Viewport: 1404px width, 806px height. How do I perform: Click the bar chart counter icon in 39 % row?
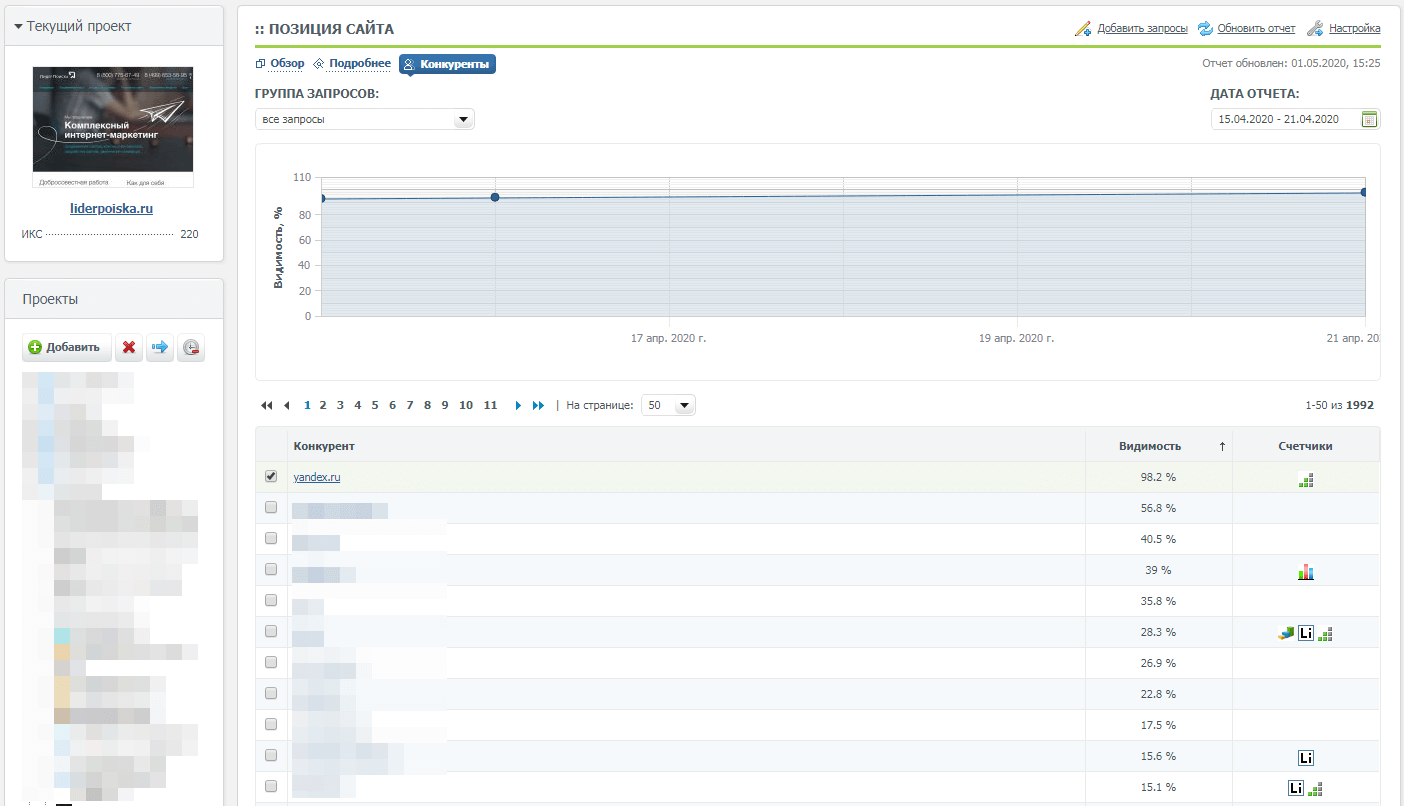[x=1306, y=572]
